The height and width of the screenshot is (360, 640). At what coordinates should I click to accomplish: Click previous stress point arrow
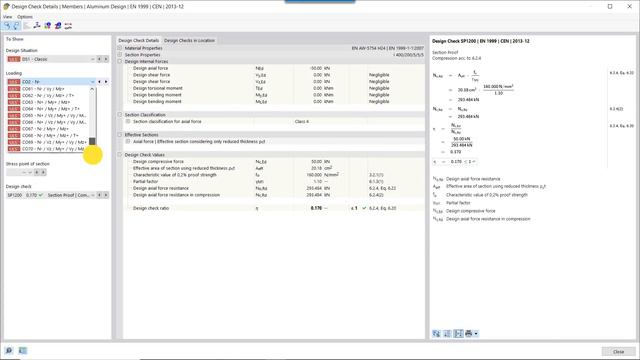(36, 172)
